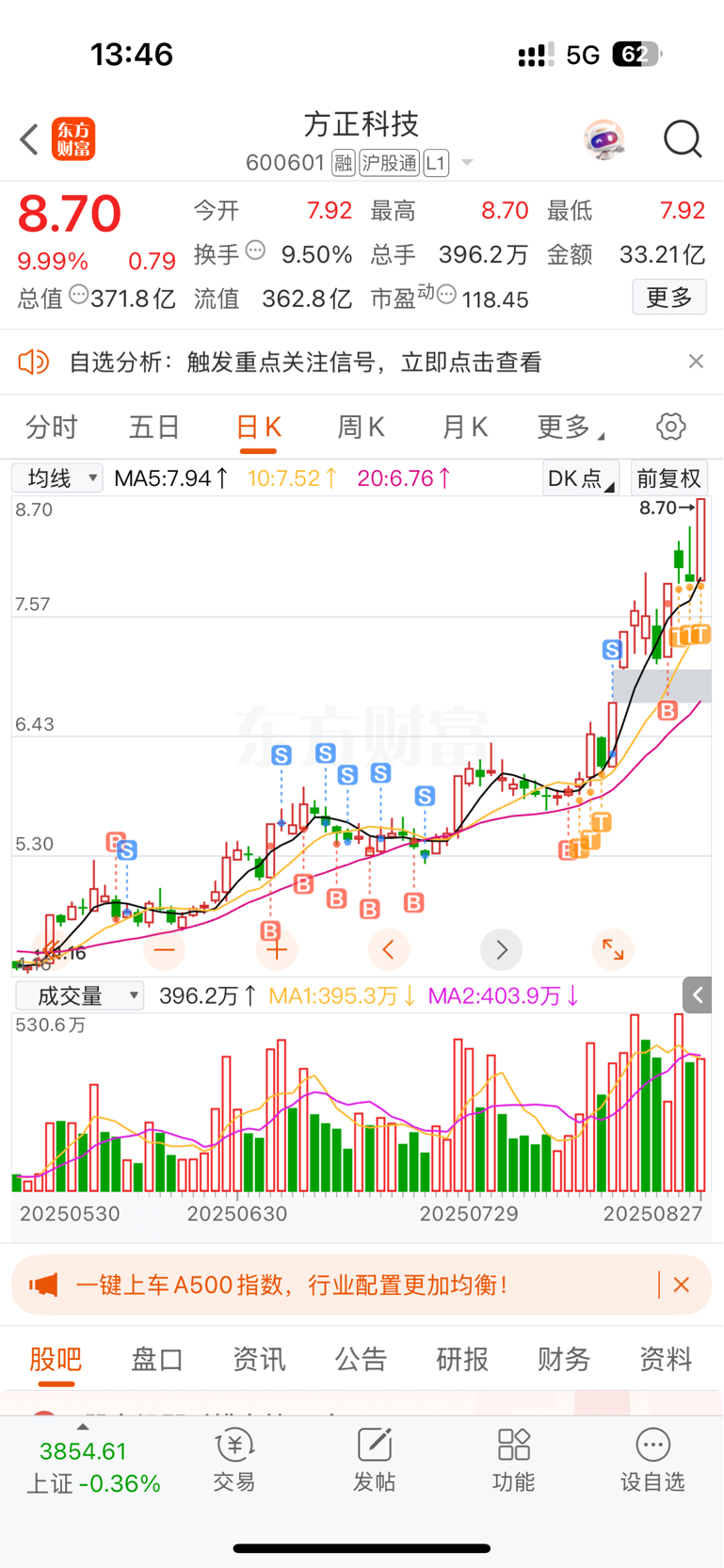Tap the 市盈 info circle icon
724x1568 pixels.
coord(447,296)
